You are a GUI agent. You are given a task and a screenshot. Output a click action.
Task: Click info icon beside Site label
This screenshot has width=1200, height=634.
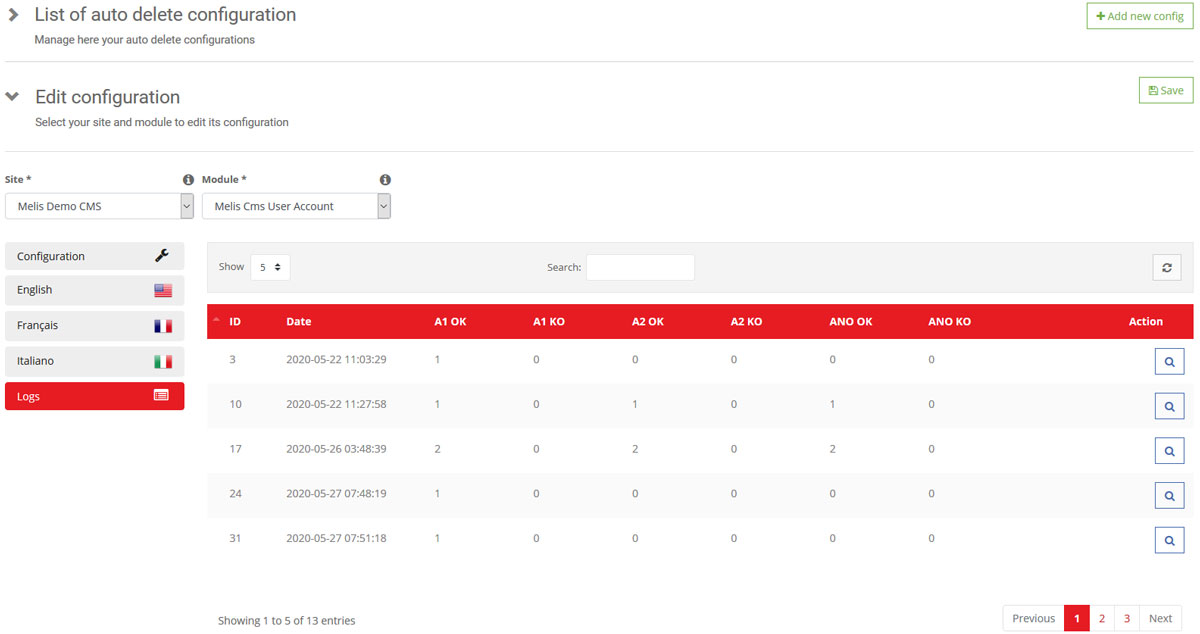pyautogui.click(x=188, y=180)
